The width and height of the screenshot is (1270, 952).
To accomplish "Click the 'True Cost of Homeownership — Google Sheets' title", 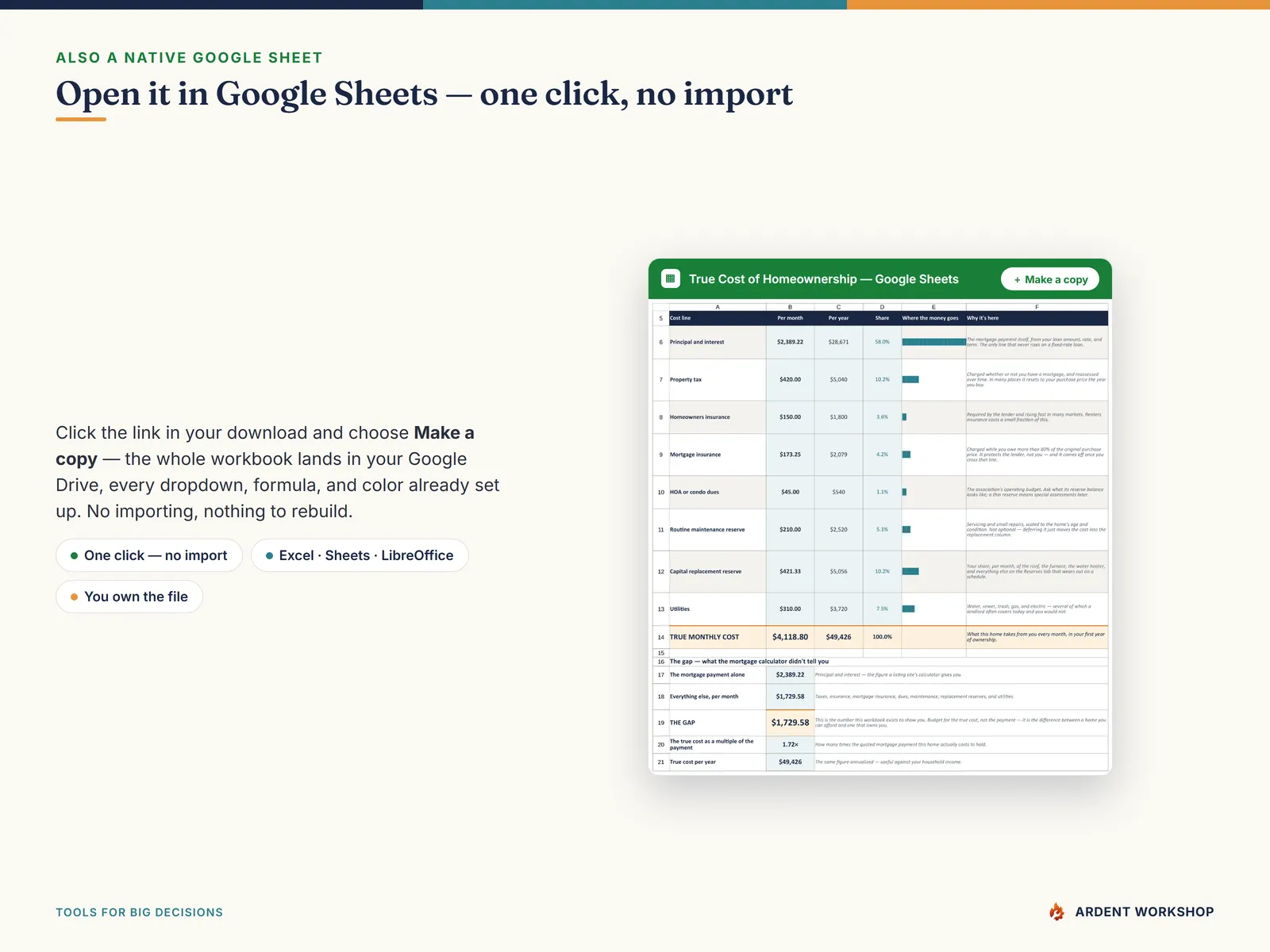I will tap(823, 279).
